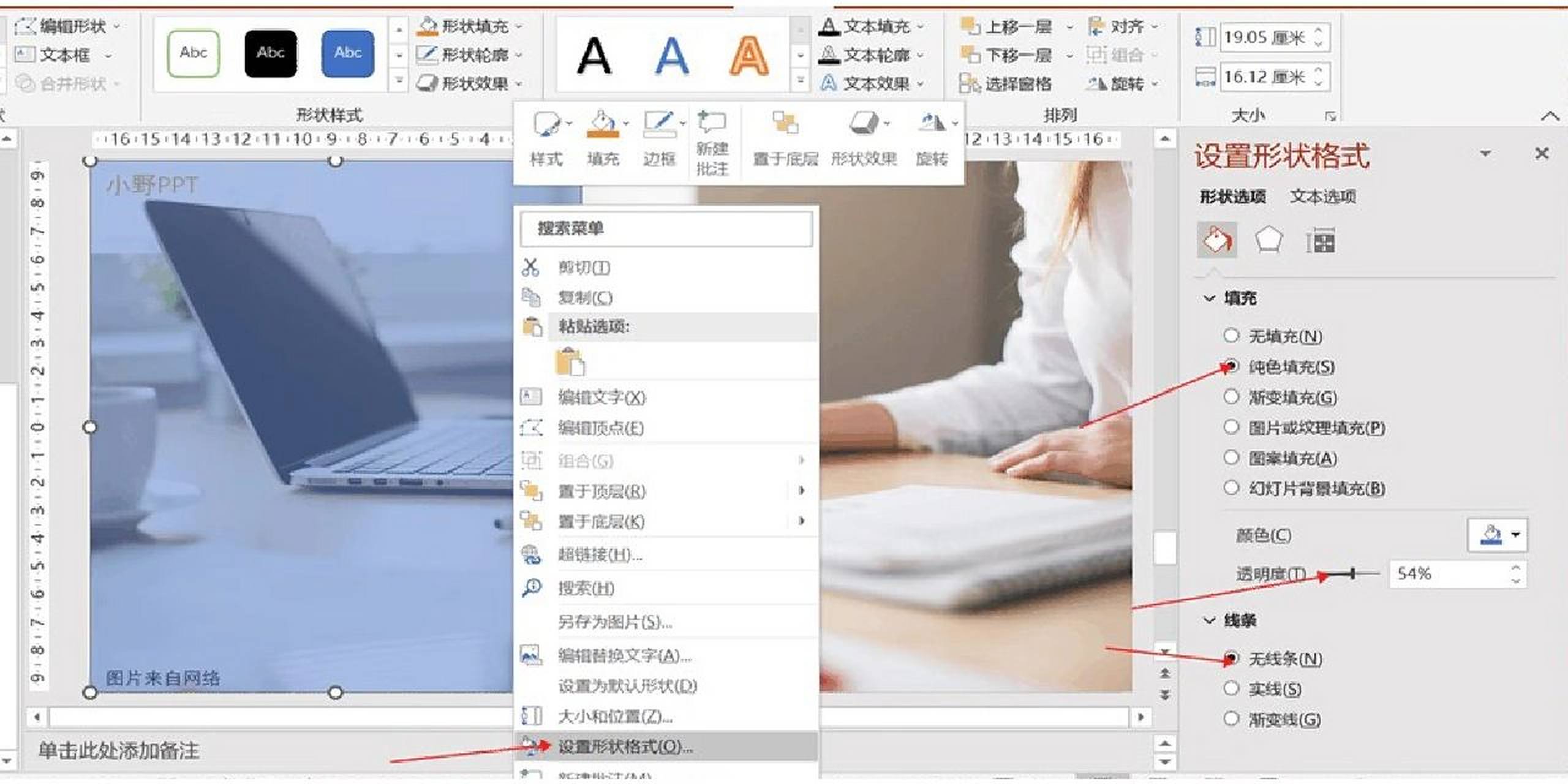Select the 实线 line option
1568x784 pixels.
(1232, 688)
